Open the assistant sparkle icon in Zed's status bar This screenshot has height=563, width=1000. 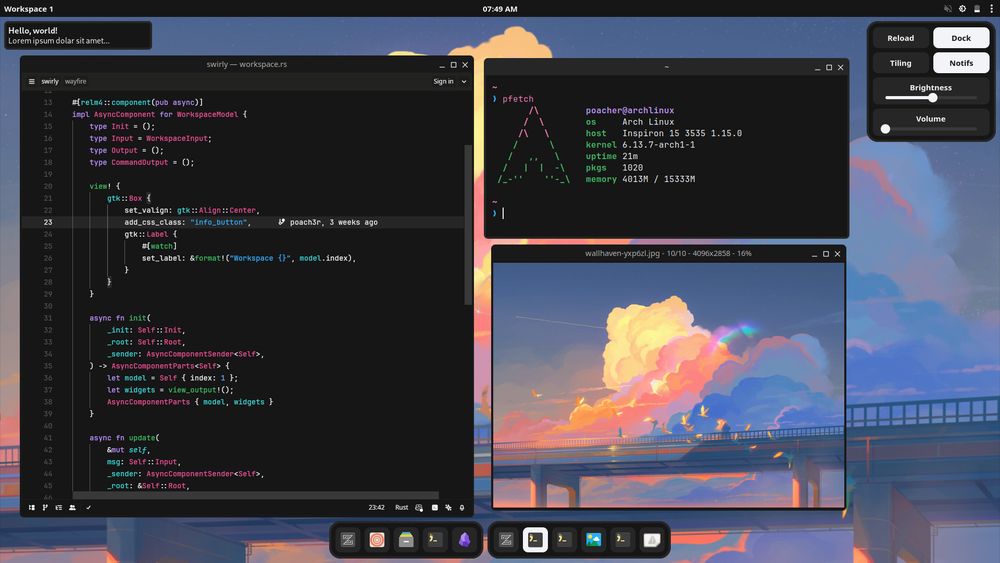coord(448,508)
